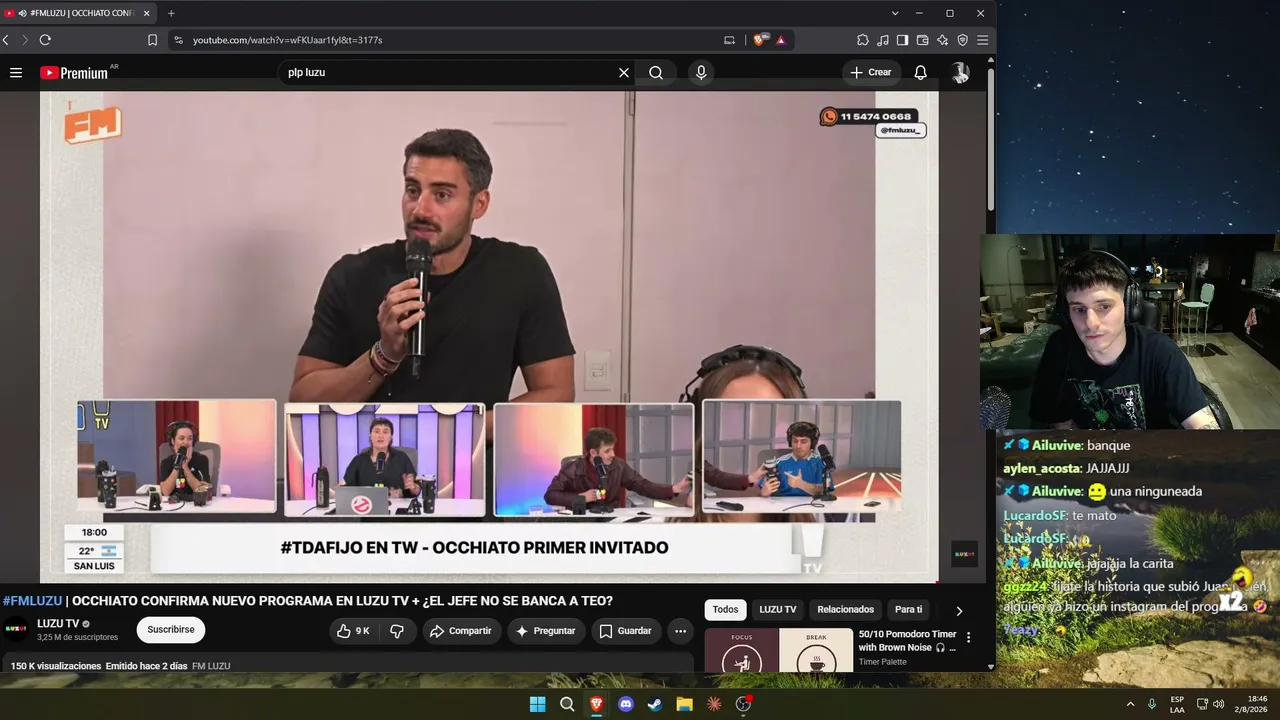The image size is (1280, 720).
Task: Open the system volume control
Action: [x=1218, y=704]
